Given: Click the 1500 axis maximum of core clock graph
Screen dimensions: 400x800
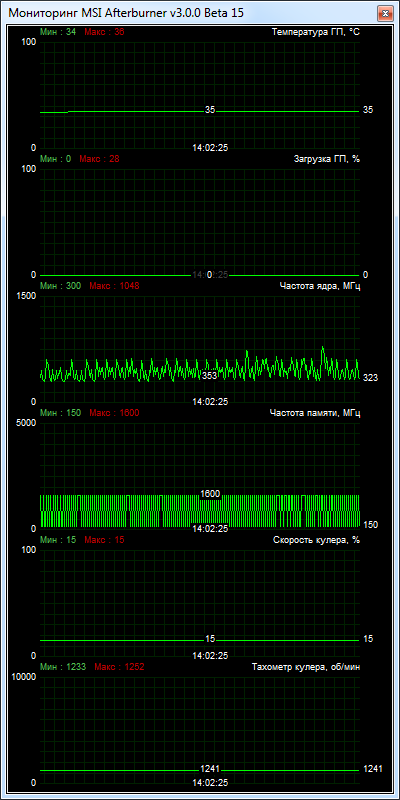Looking at the screenshot, I should pos(26,296).
